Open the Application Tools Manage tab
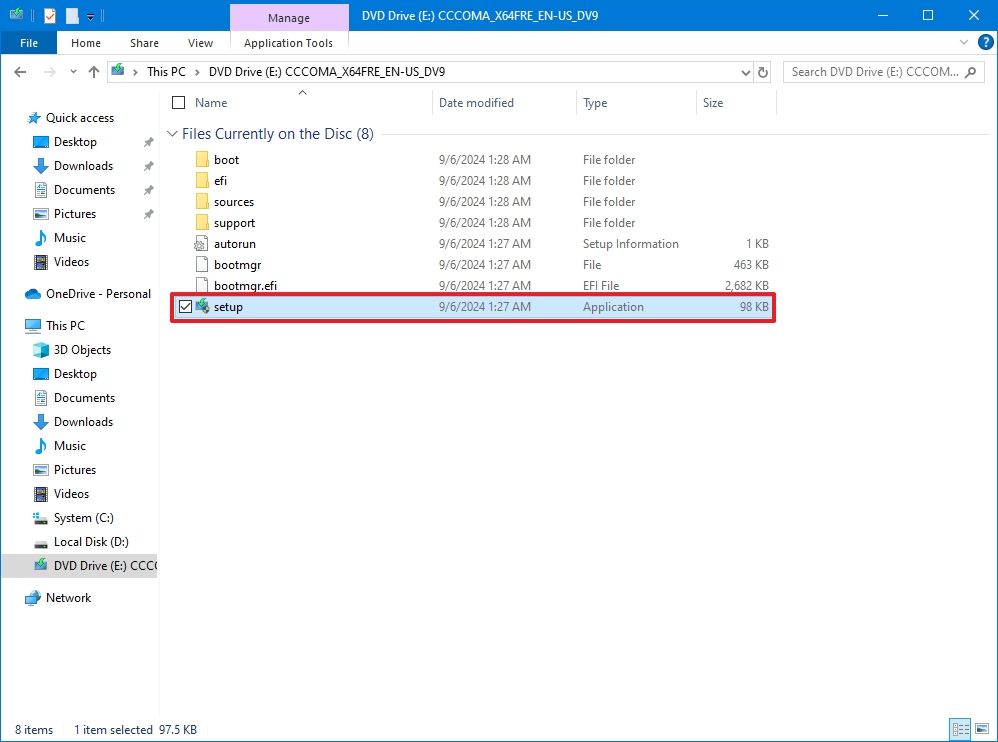This screenshot has width=998, height=742. (288, 17)
